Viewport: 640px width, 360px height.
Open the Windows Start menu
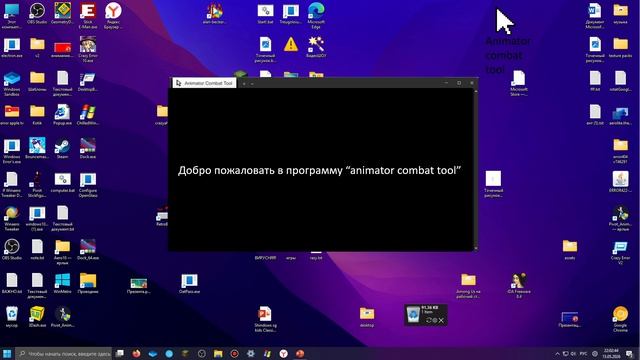(7, 353)
